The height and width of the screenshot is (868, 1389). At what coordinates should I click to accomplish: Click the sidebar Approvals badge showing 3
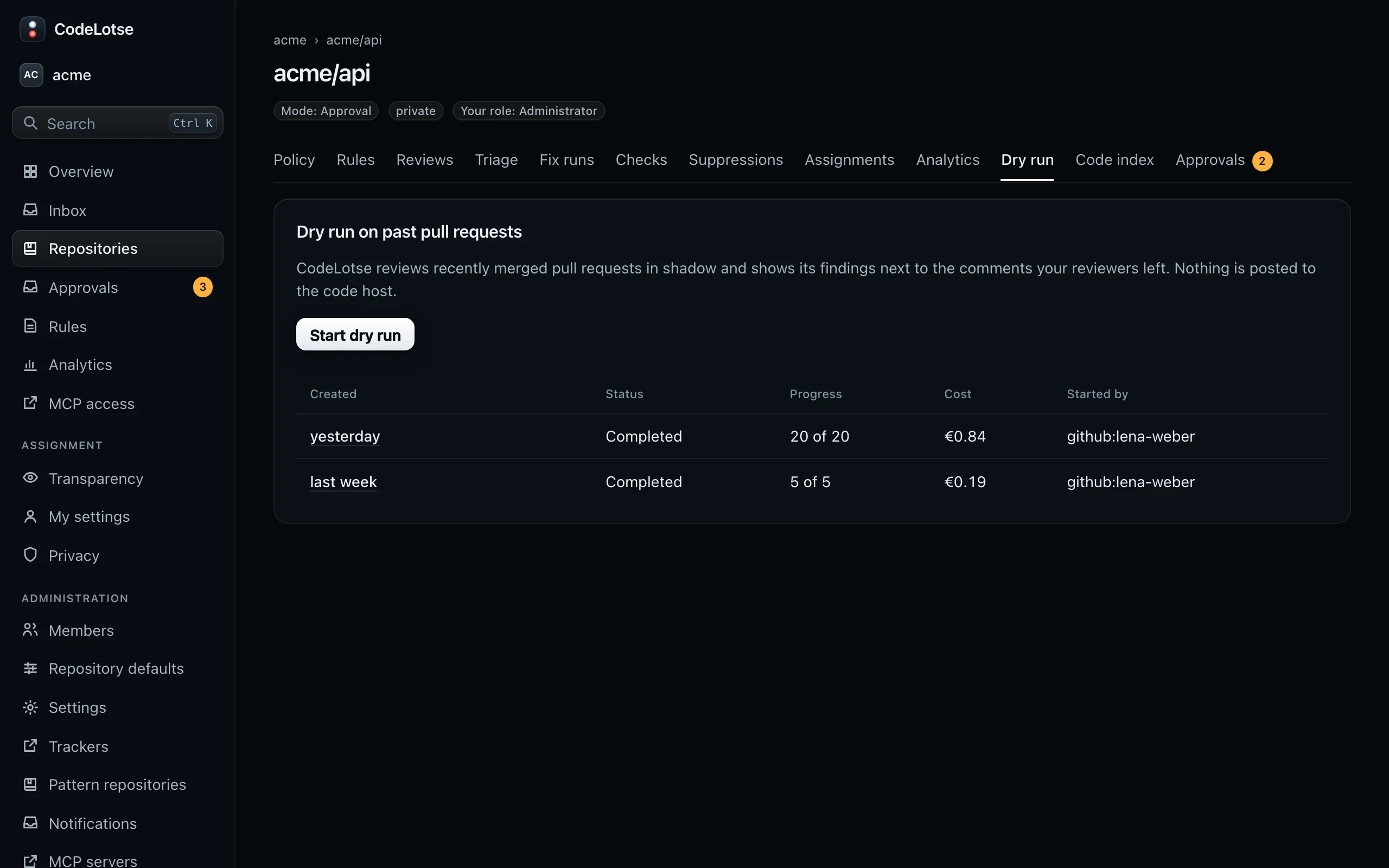(x=202, y=287)
